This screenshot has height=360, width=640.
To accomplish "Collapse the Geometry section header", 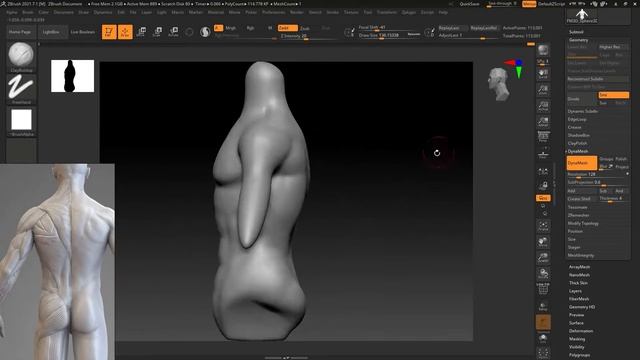I will 579,40.
